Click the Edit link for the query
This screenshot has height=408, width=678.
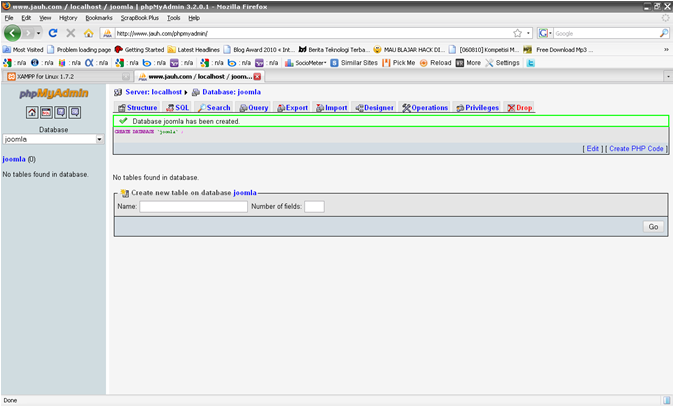pos(593,149)
